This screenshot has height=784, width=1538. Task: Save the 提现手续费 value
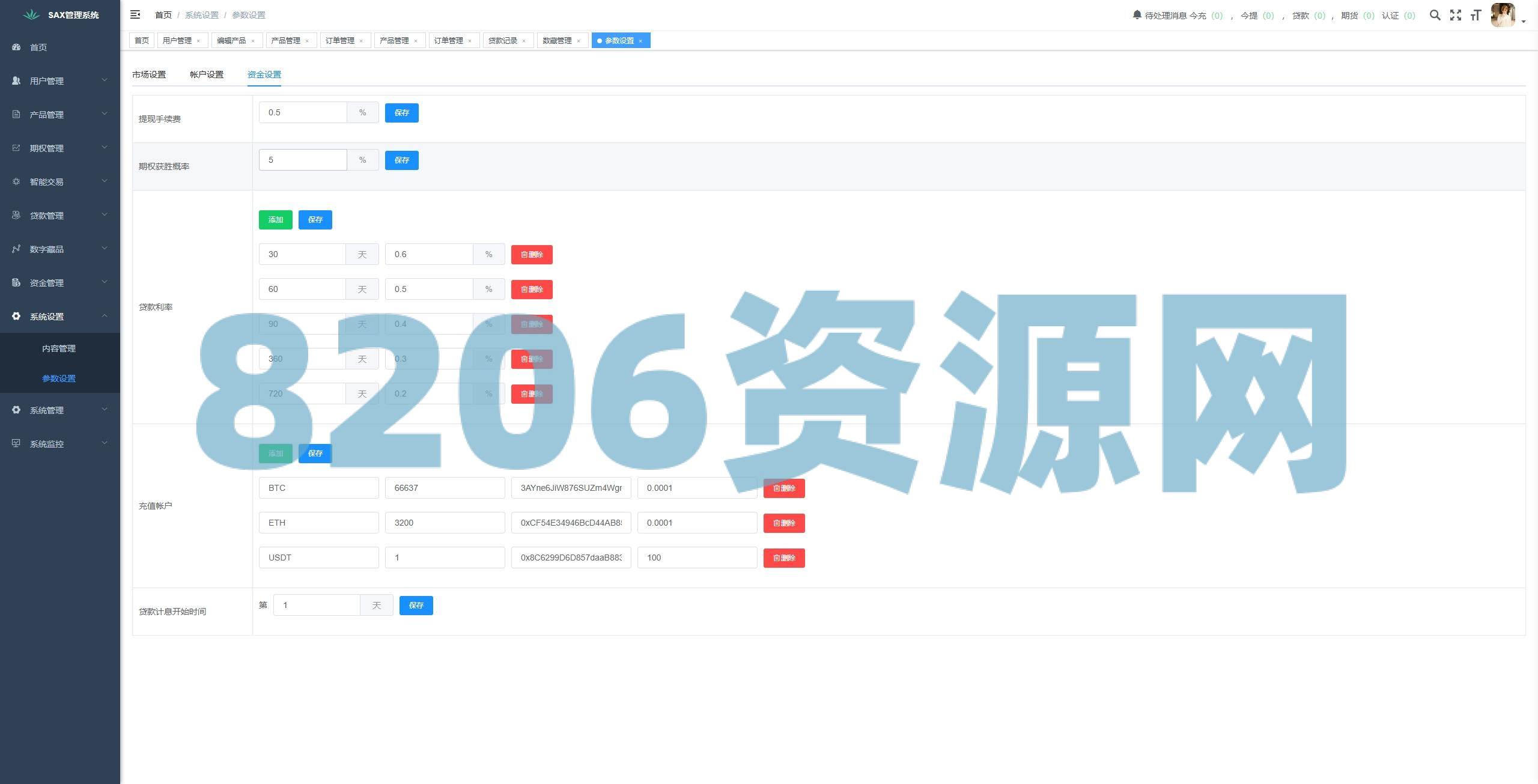[x=401, y=113]
